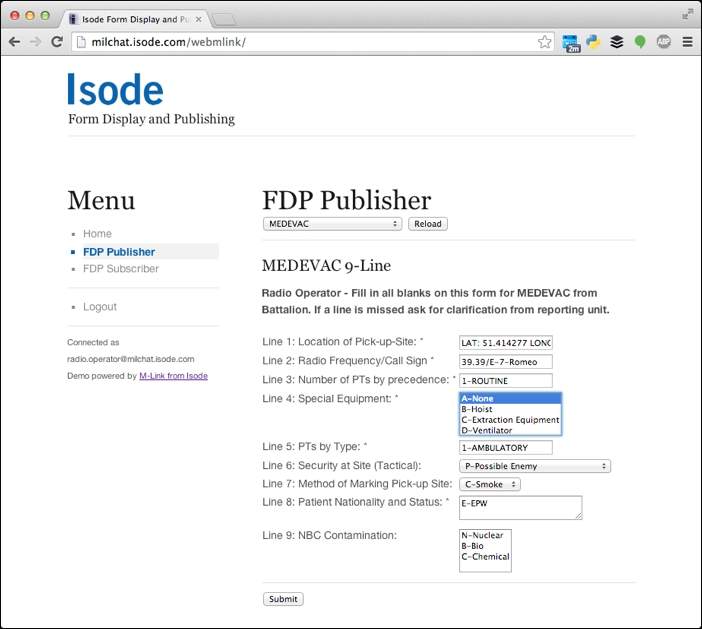Screen dimensions: 702x629
Task: Expand the Security at Site dropdown
Action: pyautogui.click(x=534, y=466)
